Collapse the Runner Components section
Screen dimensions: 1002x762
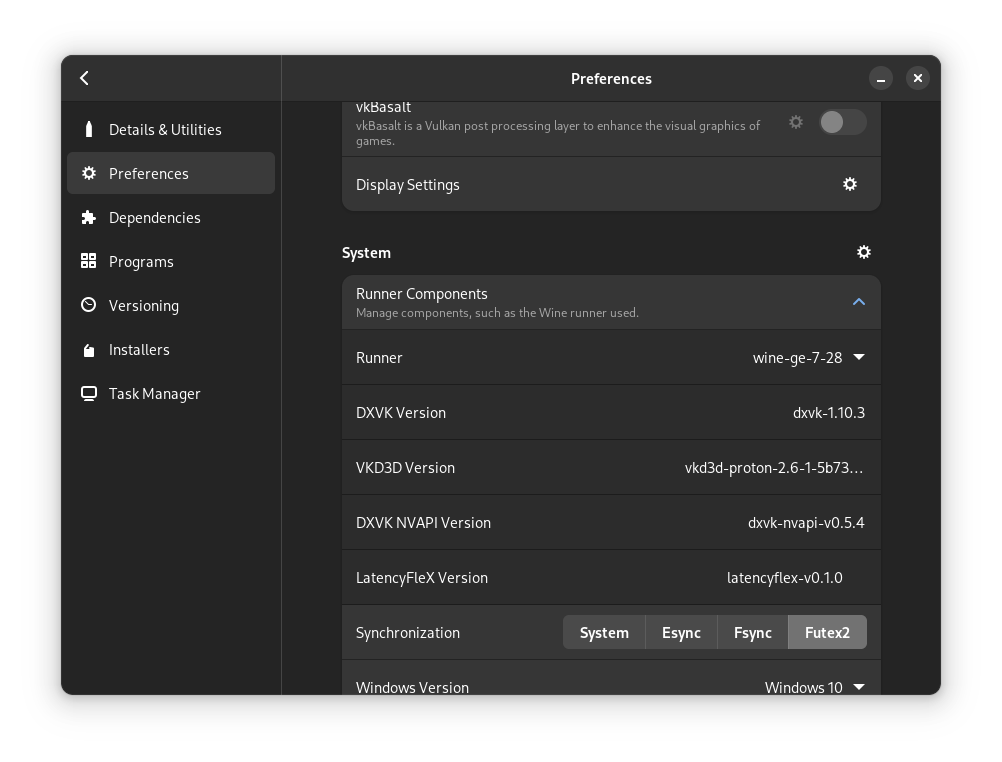pyautogui.click(x=858, y=302)
